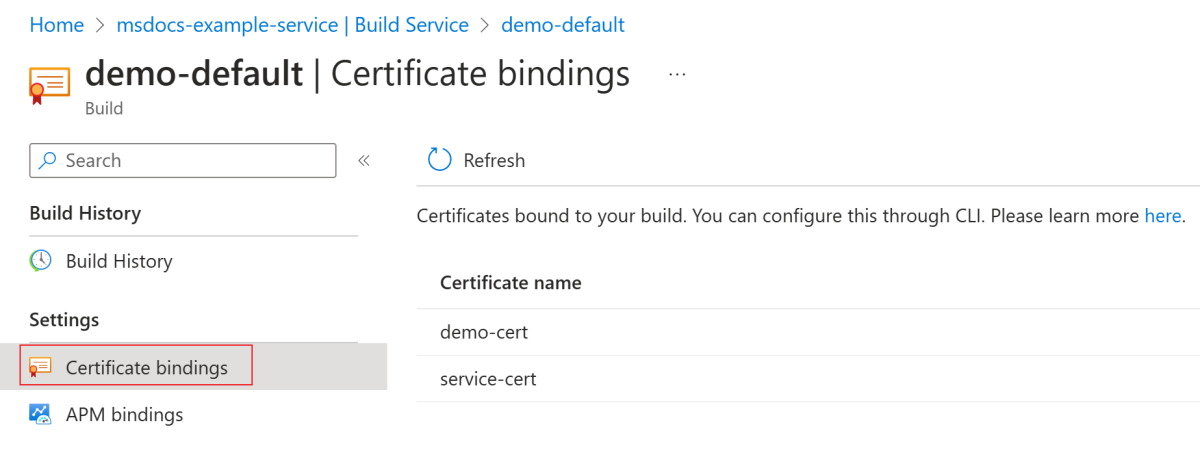1200x453 pixels.
Task: Click the Build History clock icon
Action: (x=41, y=261)
